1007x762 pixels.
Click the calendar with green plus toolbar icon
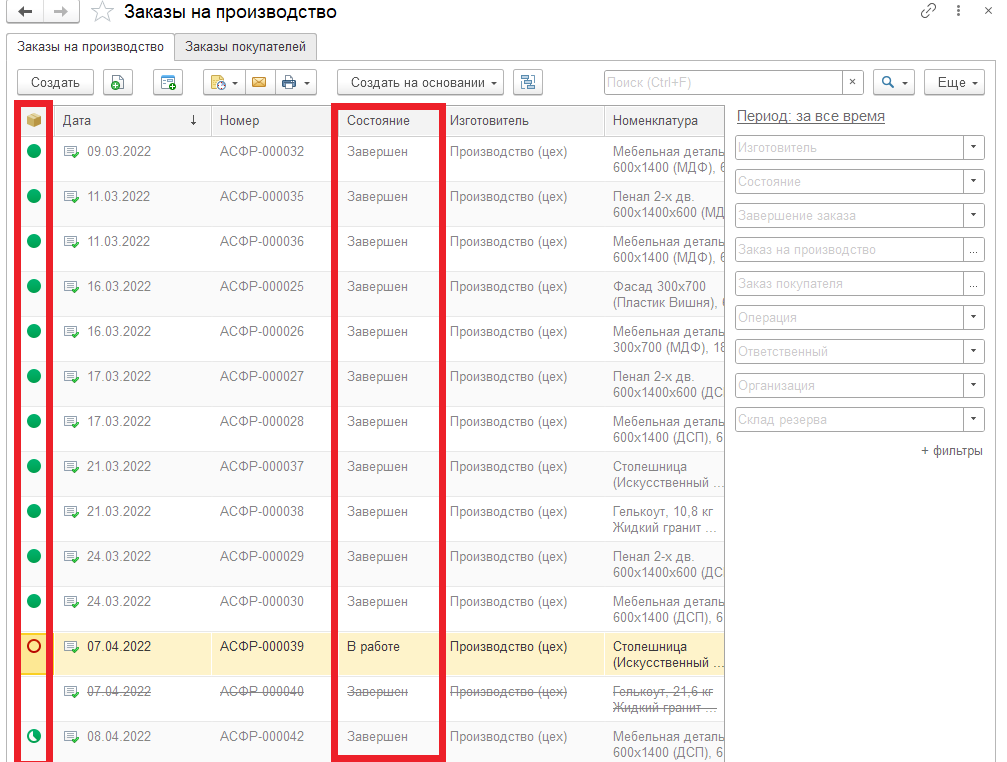[168, 82]
